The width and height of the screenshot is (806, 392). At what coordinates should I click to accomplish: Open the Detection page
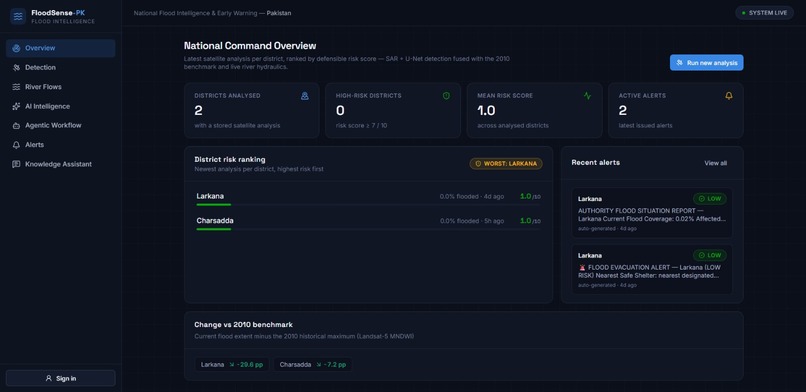[x=61, y=67]
